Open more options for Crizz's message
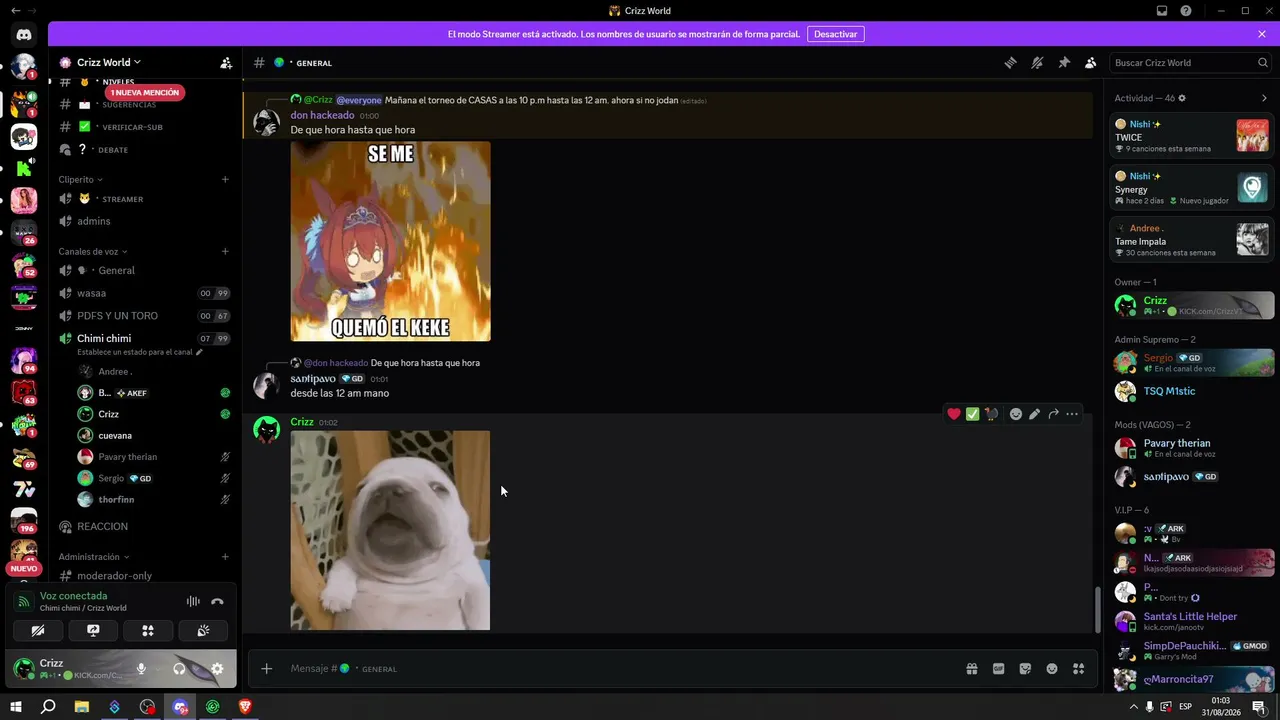Image resolution: width=1280 pixels, height=720 pixels. [1072, 414]
